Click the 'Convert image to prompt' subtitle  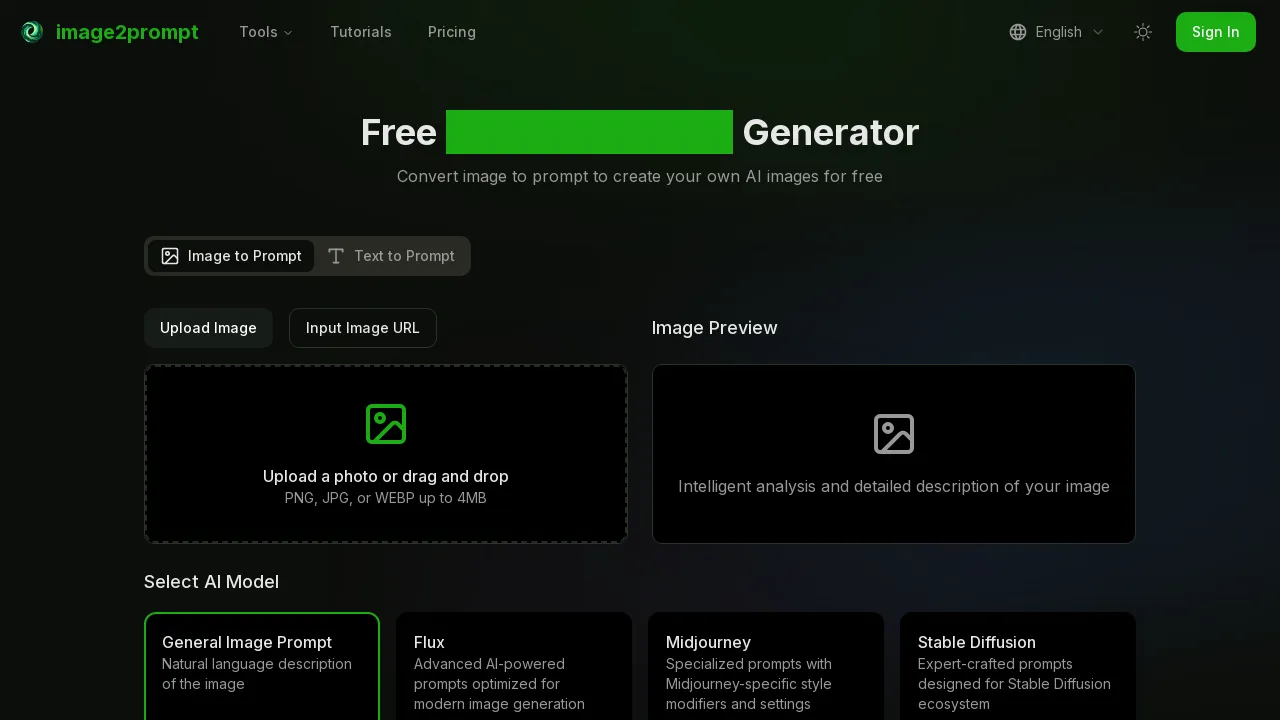point(640,177)
